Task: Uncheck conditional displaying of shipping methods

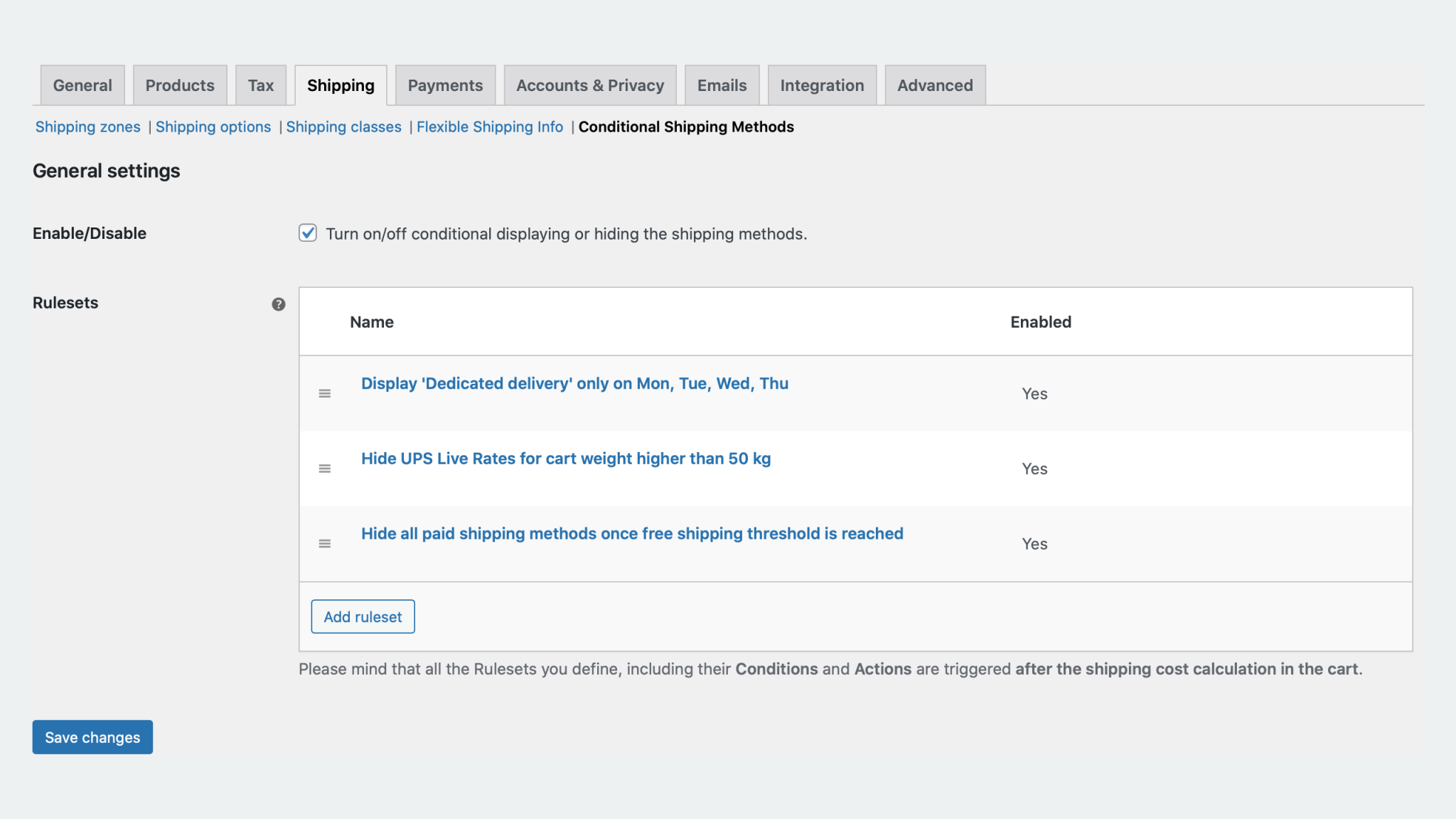Action: click(307, 232)
